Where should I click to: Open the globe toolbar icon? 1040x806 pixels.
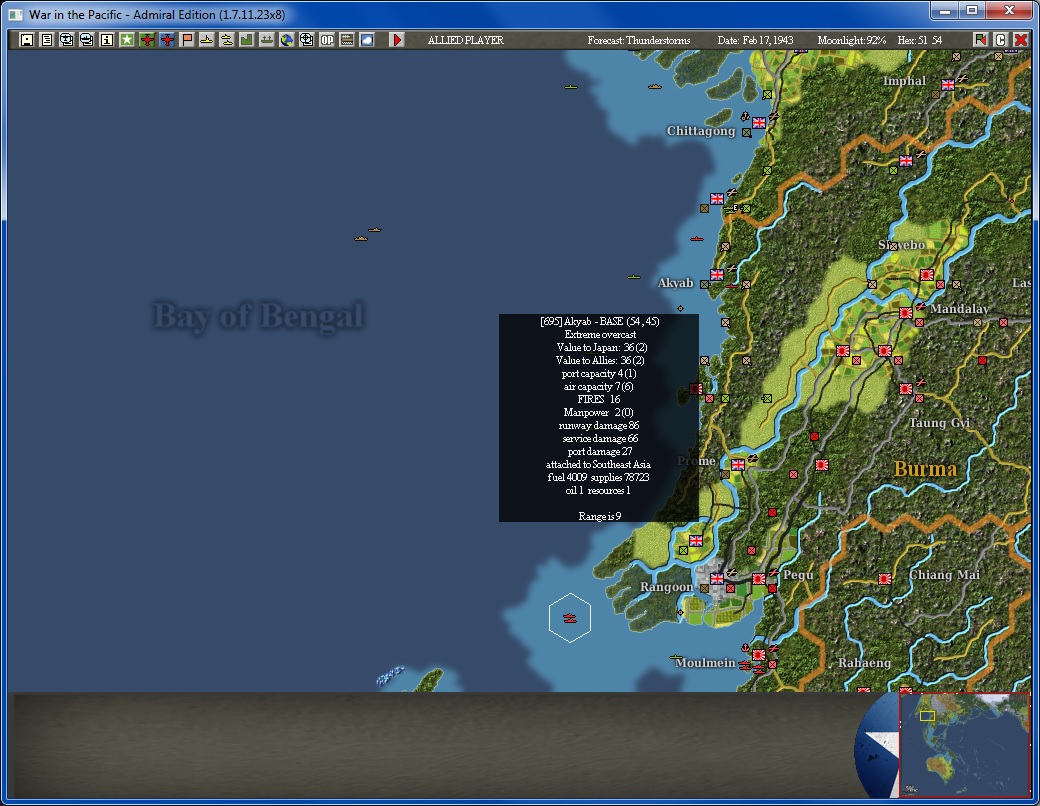point(287,40)
